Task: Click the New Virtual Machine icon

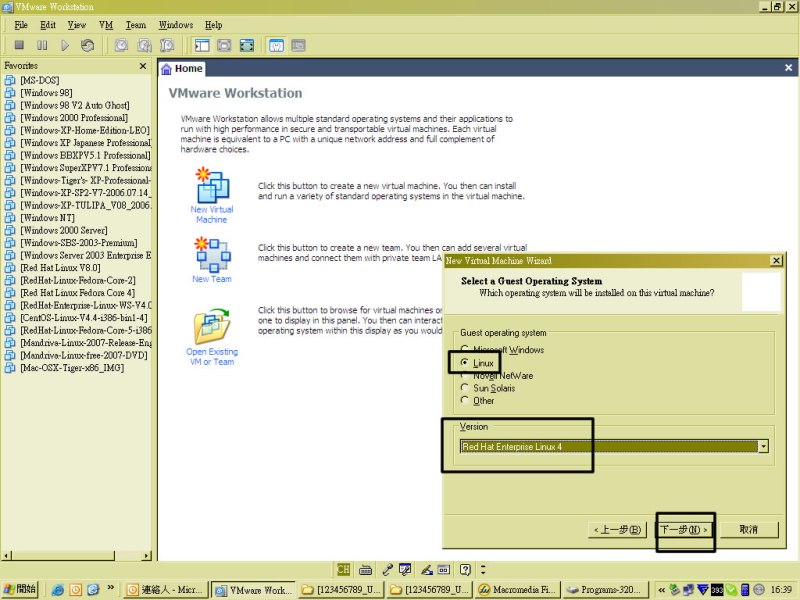Action: [x=212, y=185]
